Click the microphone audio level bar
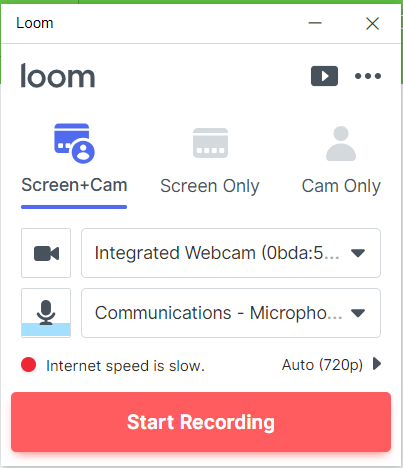The width and height of the screenshot is (403, 468). [46, 330]
